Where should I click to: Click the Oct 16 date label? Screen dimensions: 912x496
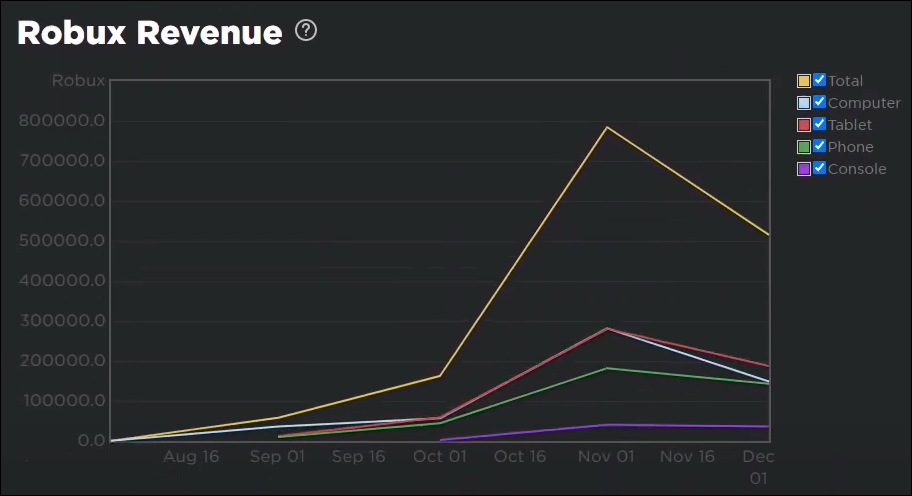(x=520, y=457)
